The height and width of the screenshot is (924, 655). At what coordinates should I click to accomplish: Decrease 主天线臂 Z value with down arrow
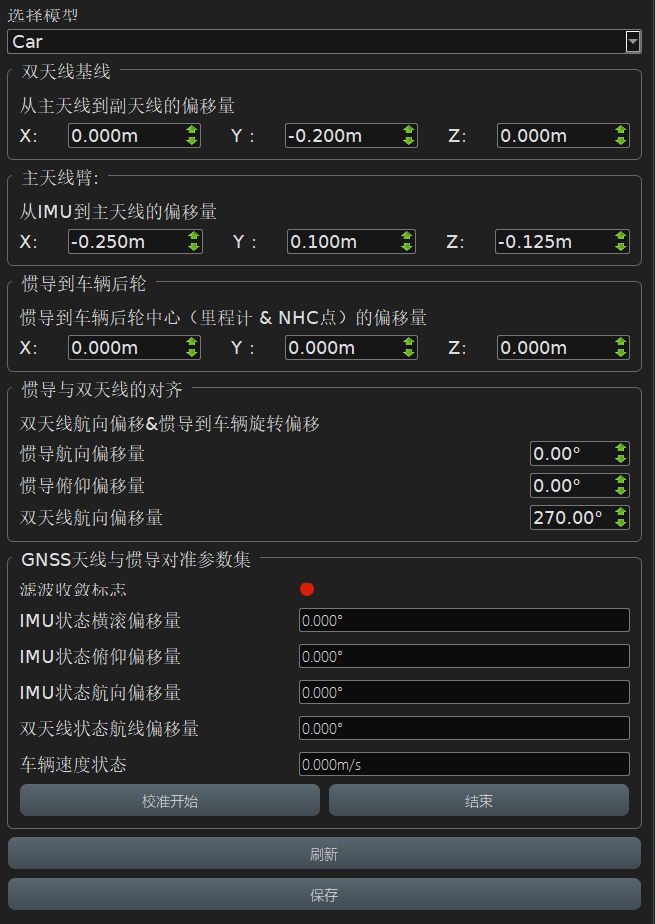621,247
